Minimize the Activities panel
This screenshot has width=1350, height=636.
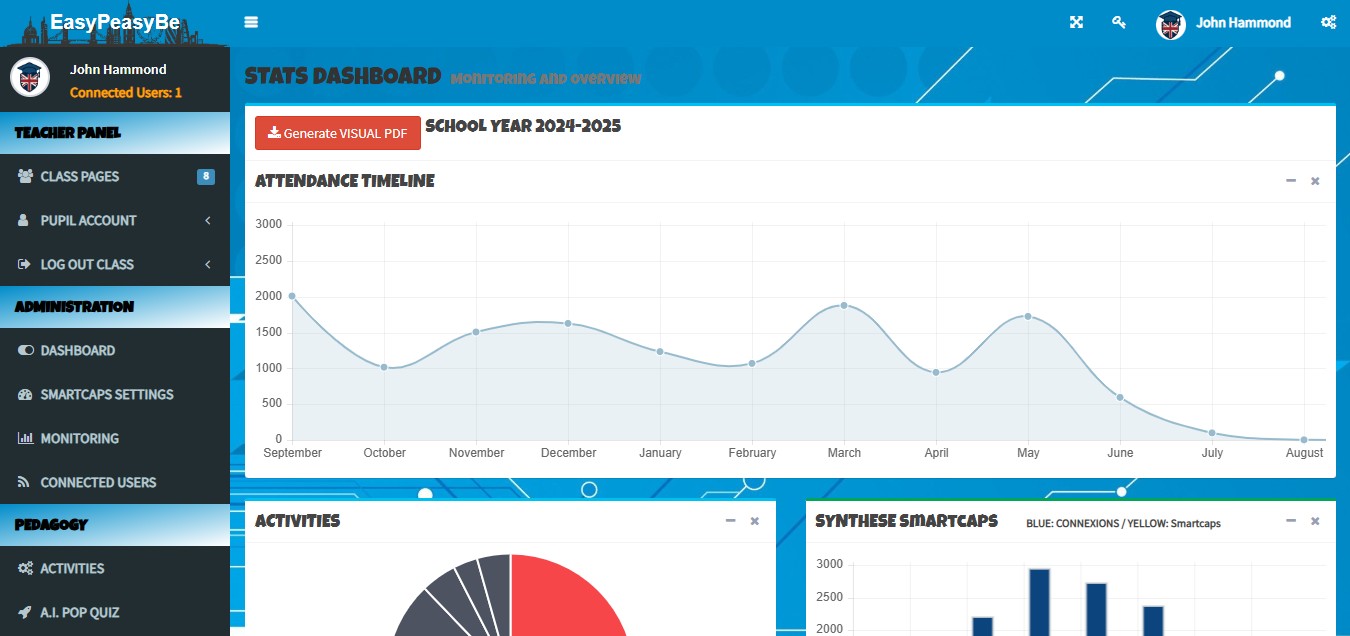730,521
